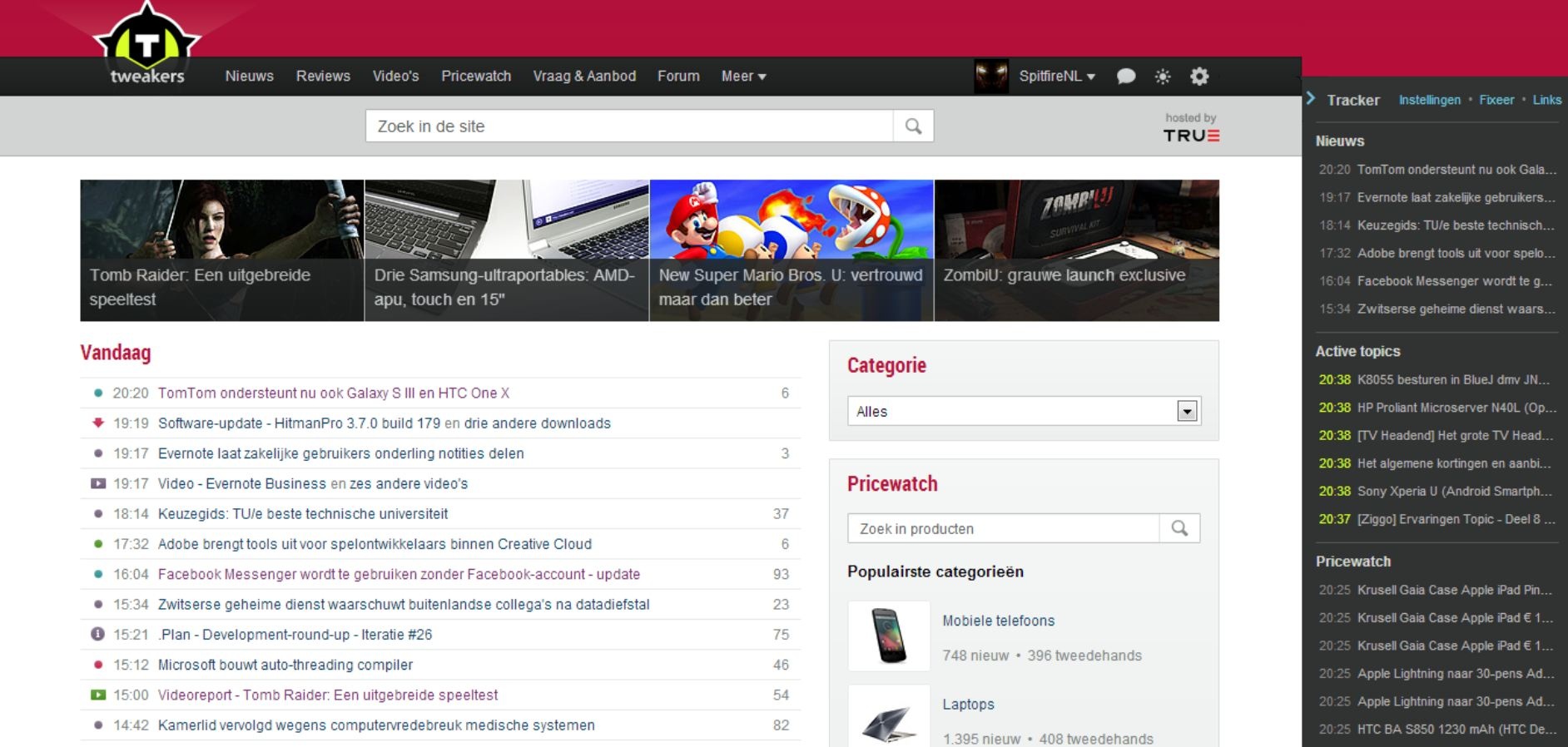Open the settings gear icon

[1199, 77]
